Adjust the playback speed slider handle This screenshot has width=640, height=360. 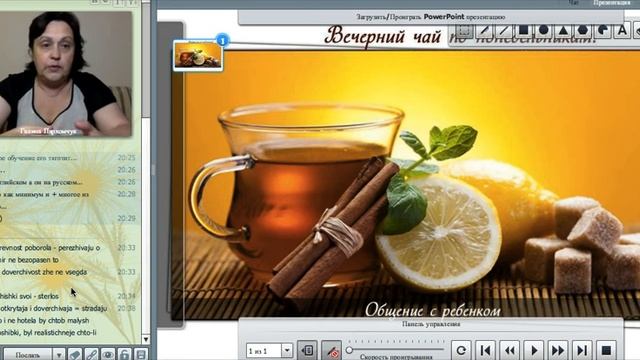tap(349, 350)
